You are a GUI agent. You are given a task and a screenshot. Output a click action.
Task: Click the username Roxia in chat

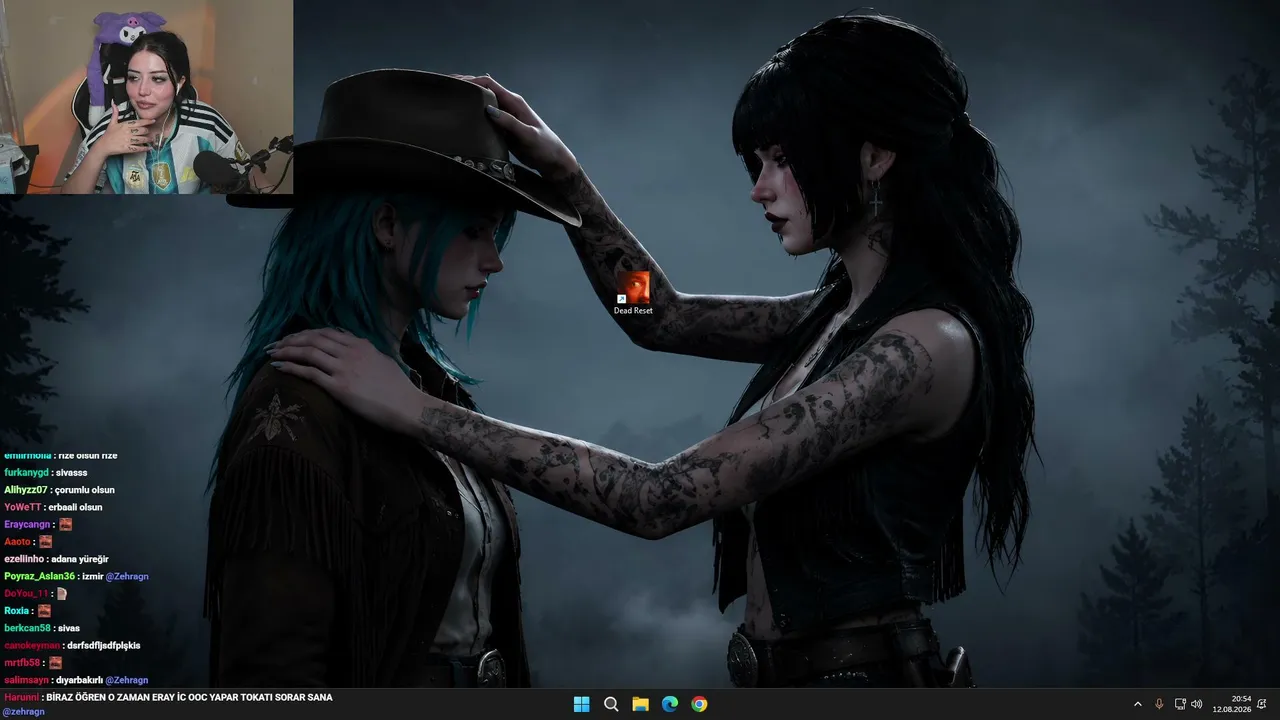pos(16,610)
